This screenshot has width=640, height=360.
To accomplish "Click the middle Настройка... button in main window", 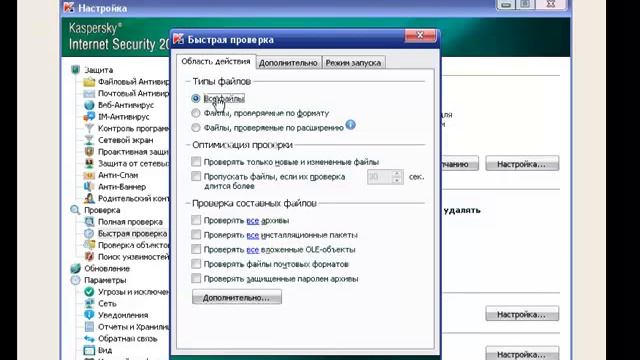I will tap(522, 314).
